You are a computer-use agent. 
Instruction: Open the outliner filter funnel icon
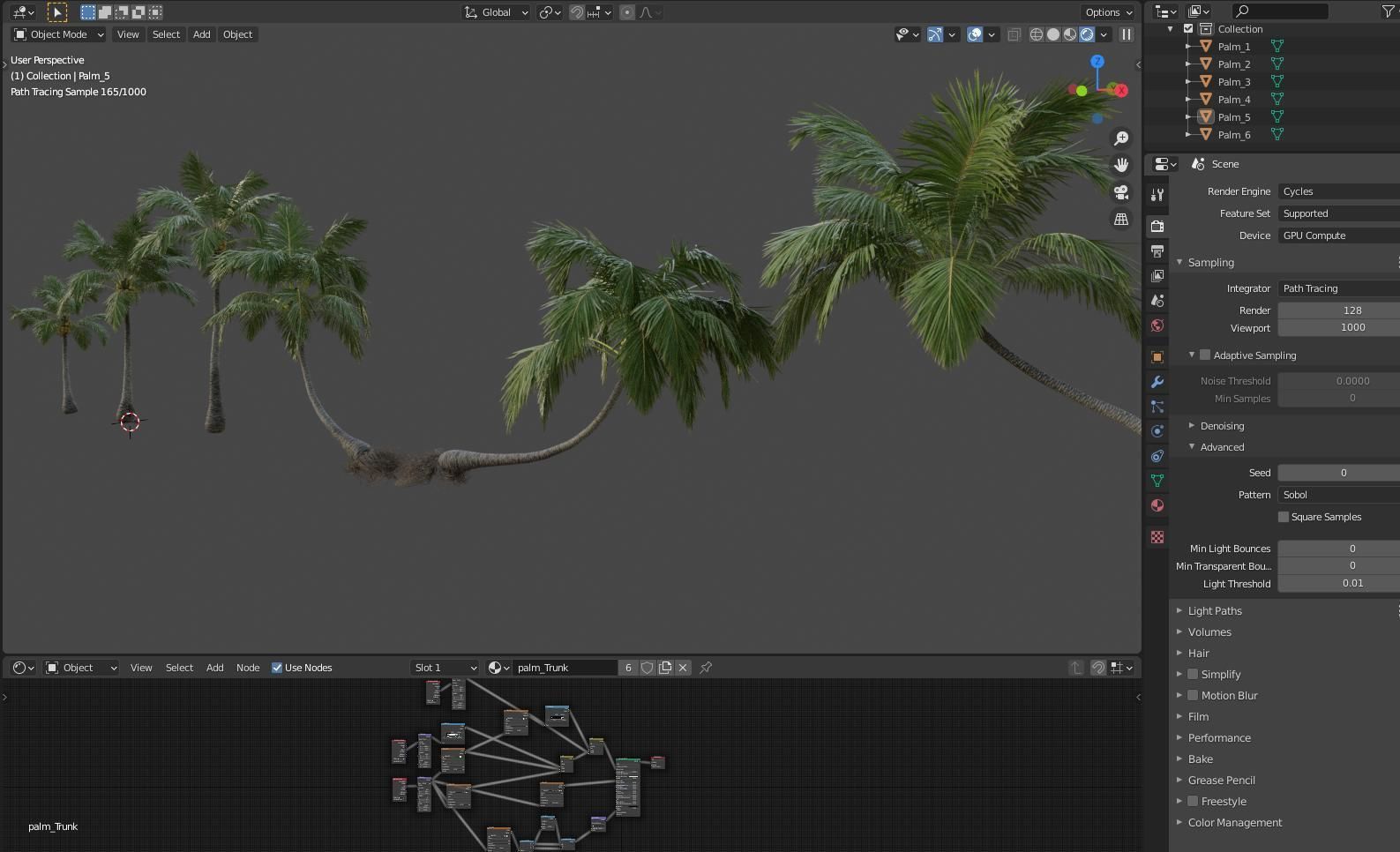(1388, 11)
